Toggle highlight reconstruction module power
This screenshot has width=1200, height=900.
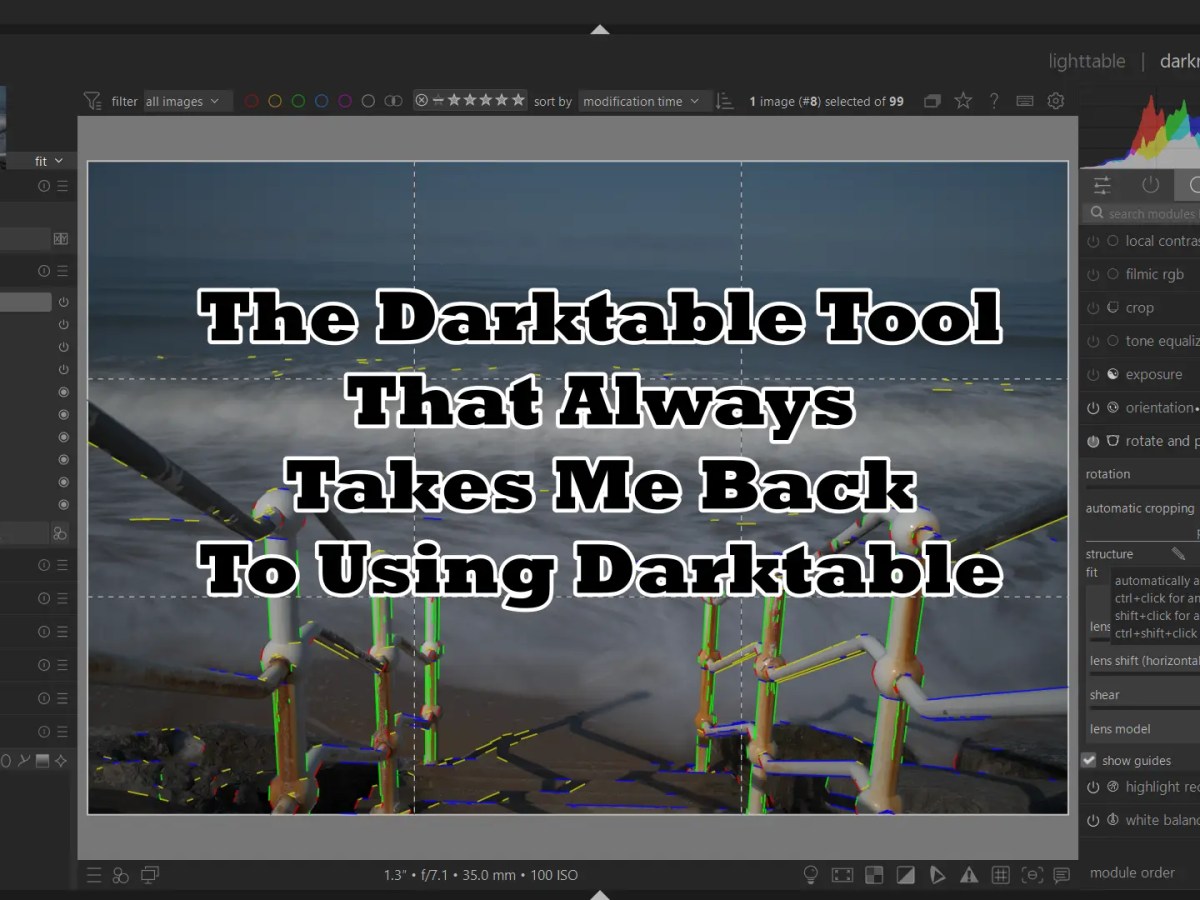point(1093,787)
